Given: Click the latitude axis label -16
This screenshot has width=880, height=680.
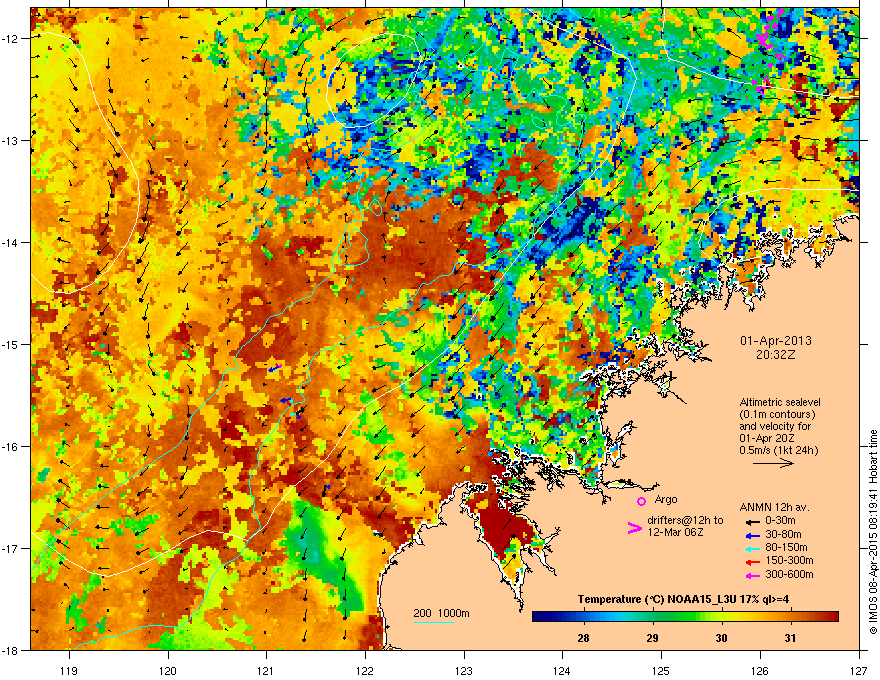Looking at the screenshot, I should tap(11, 447).
